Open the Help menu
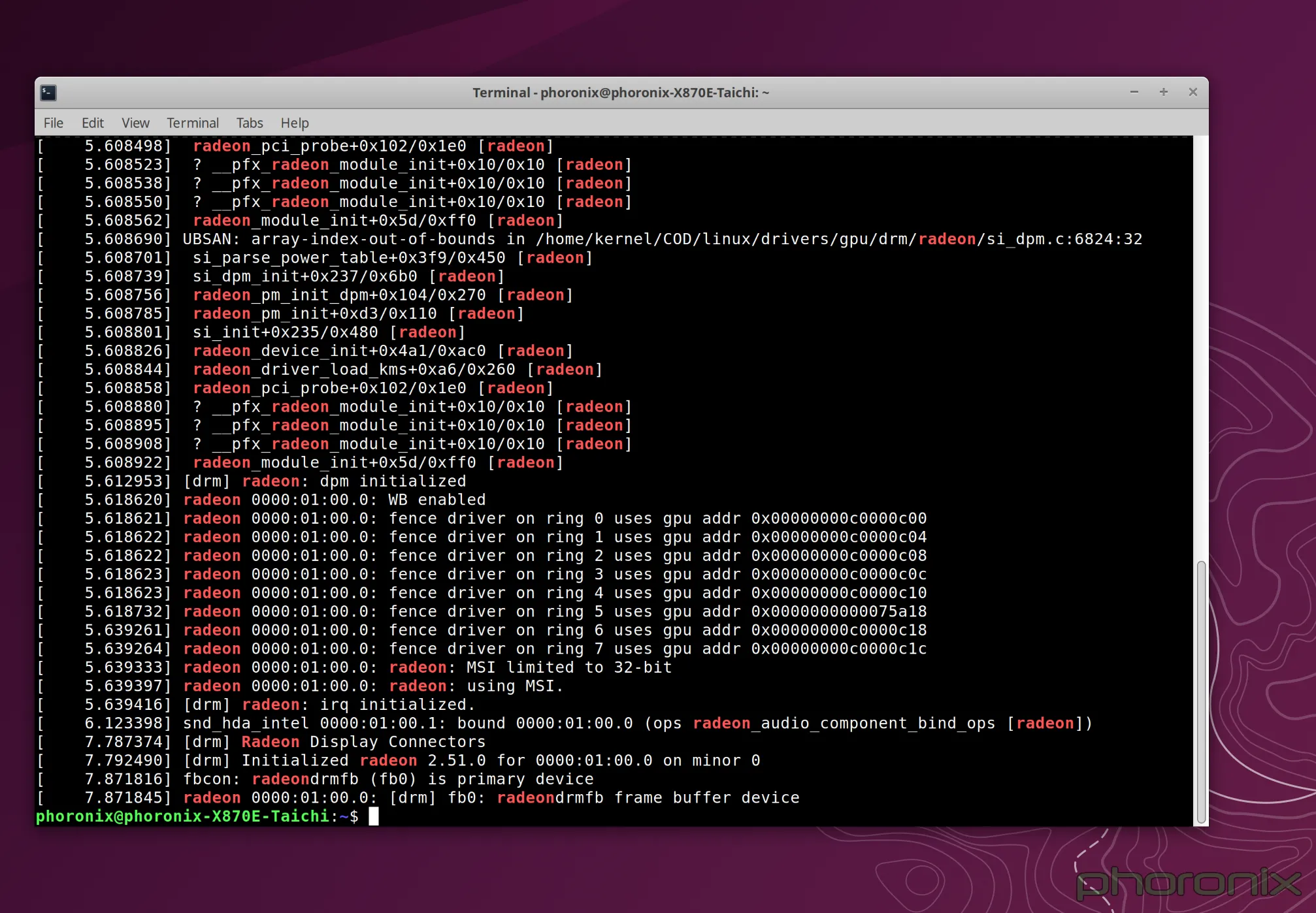 pos(294,123)
